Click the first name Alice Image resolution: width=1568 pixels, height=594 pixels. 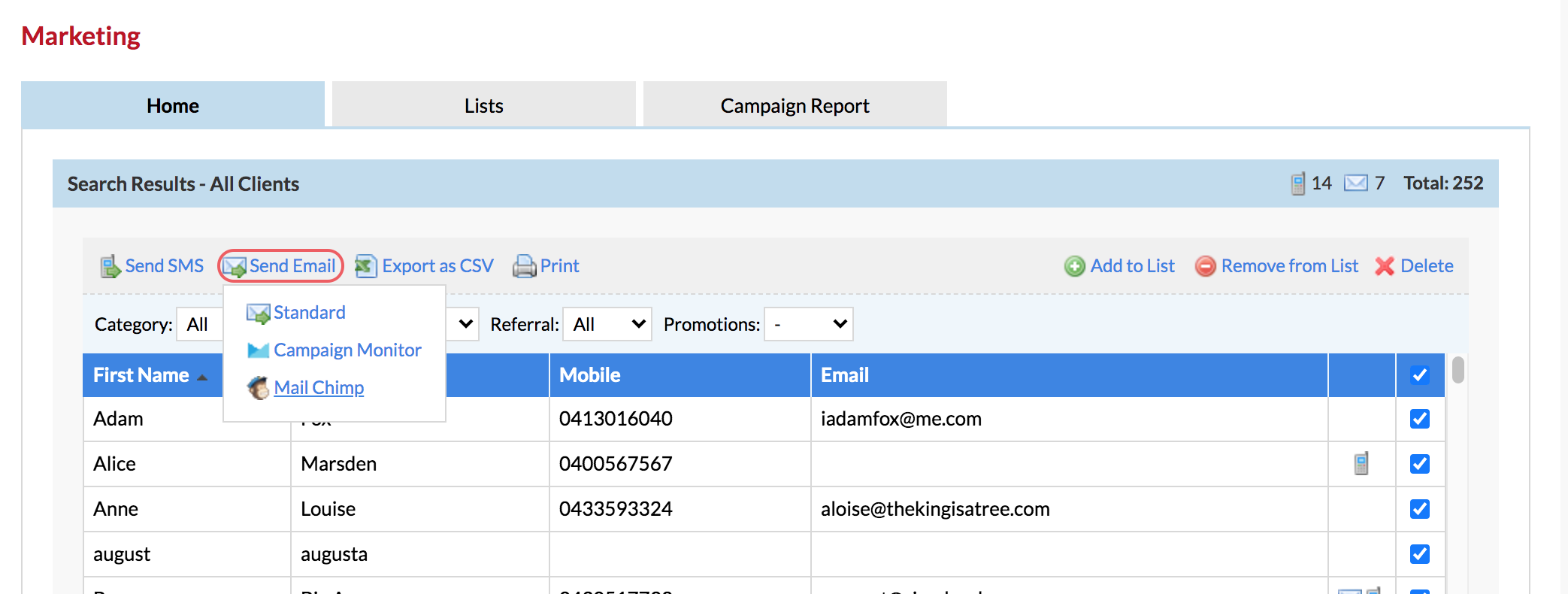pos(114,464)
